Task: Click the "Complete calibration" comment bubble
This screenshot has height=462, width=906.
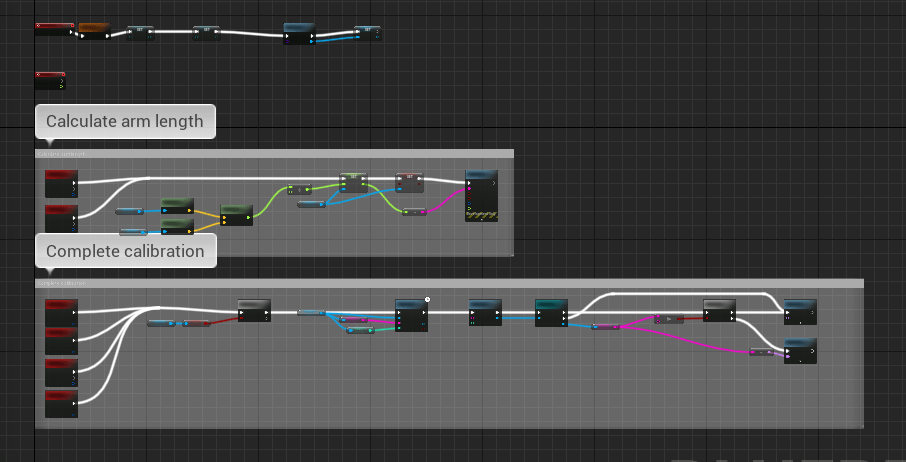Action: pyautogui.click(x=125, y=251)
